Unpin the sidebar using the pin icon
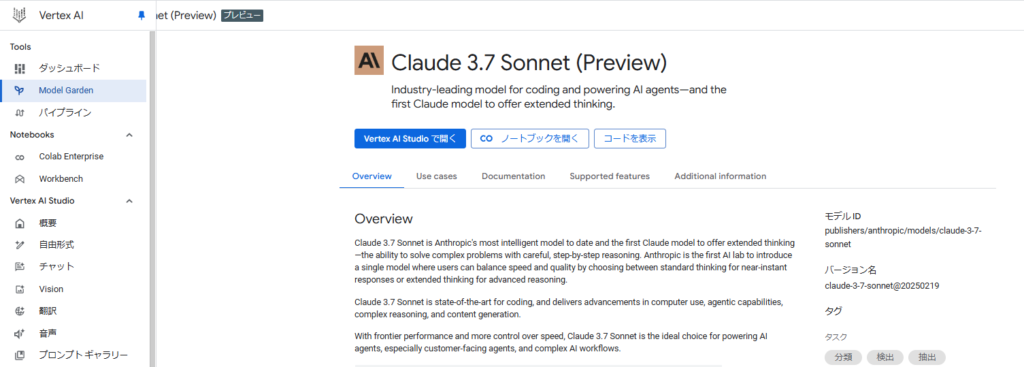The image size is (1024, 367). (141, 15)
